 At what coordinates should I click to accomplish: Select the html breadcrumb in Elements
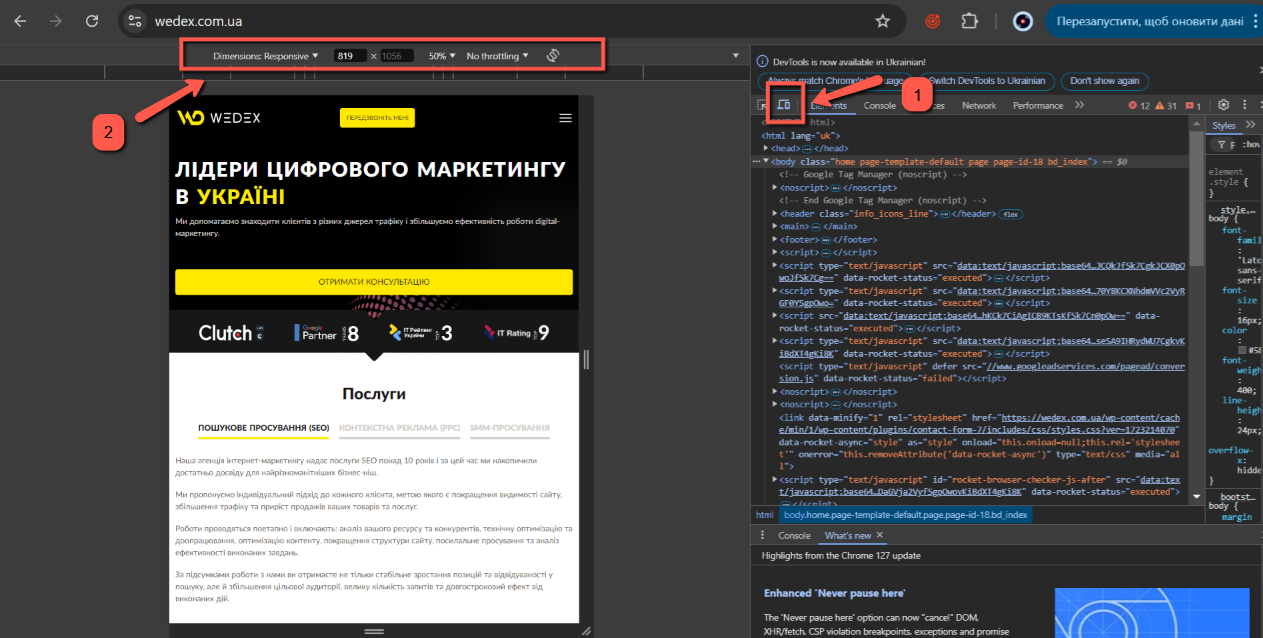click(764, 515)
